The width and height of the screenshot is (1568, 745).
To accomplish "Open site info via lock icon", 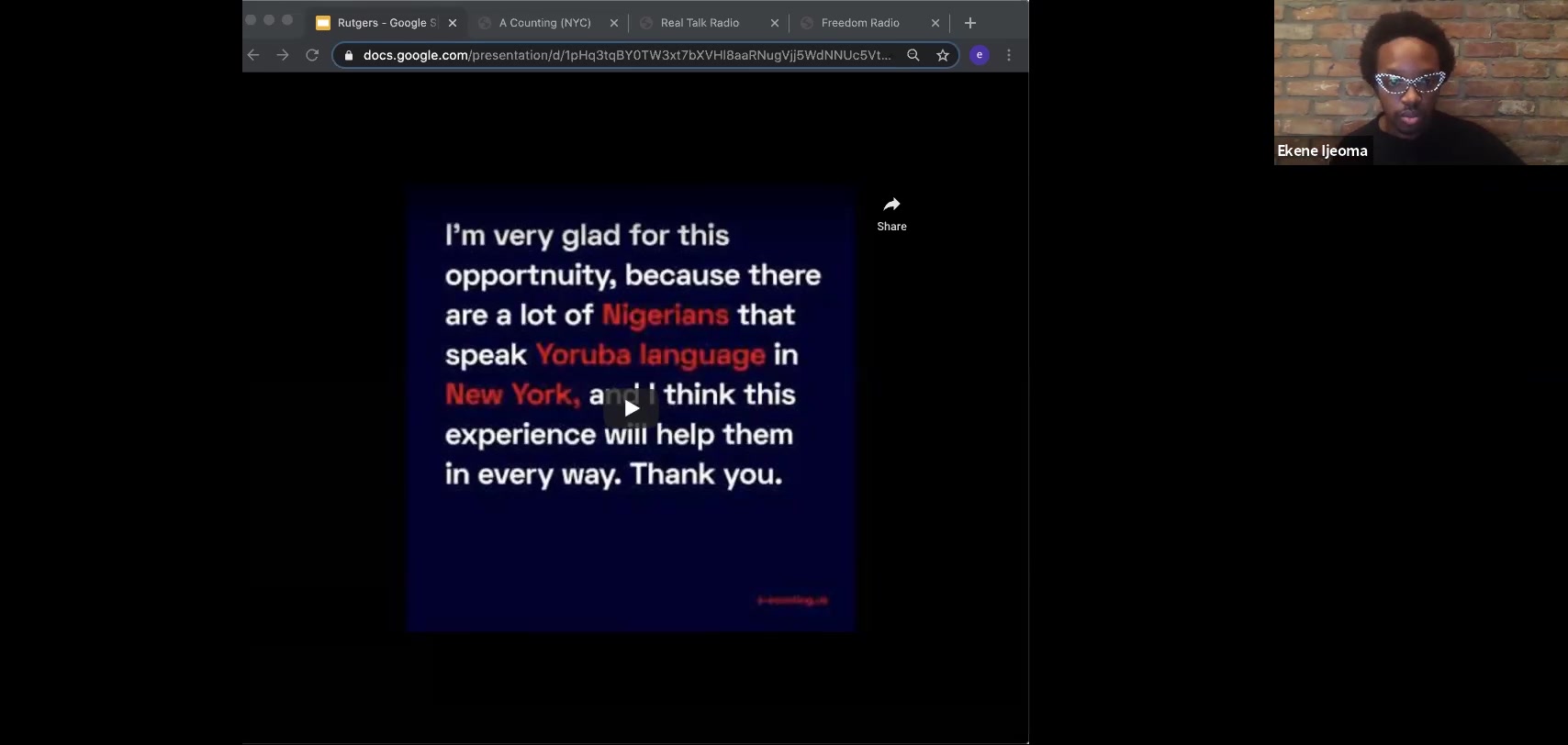I will (349, 55).
